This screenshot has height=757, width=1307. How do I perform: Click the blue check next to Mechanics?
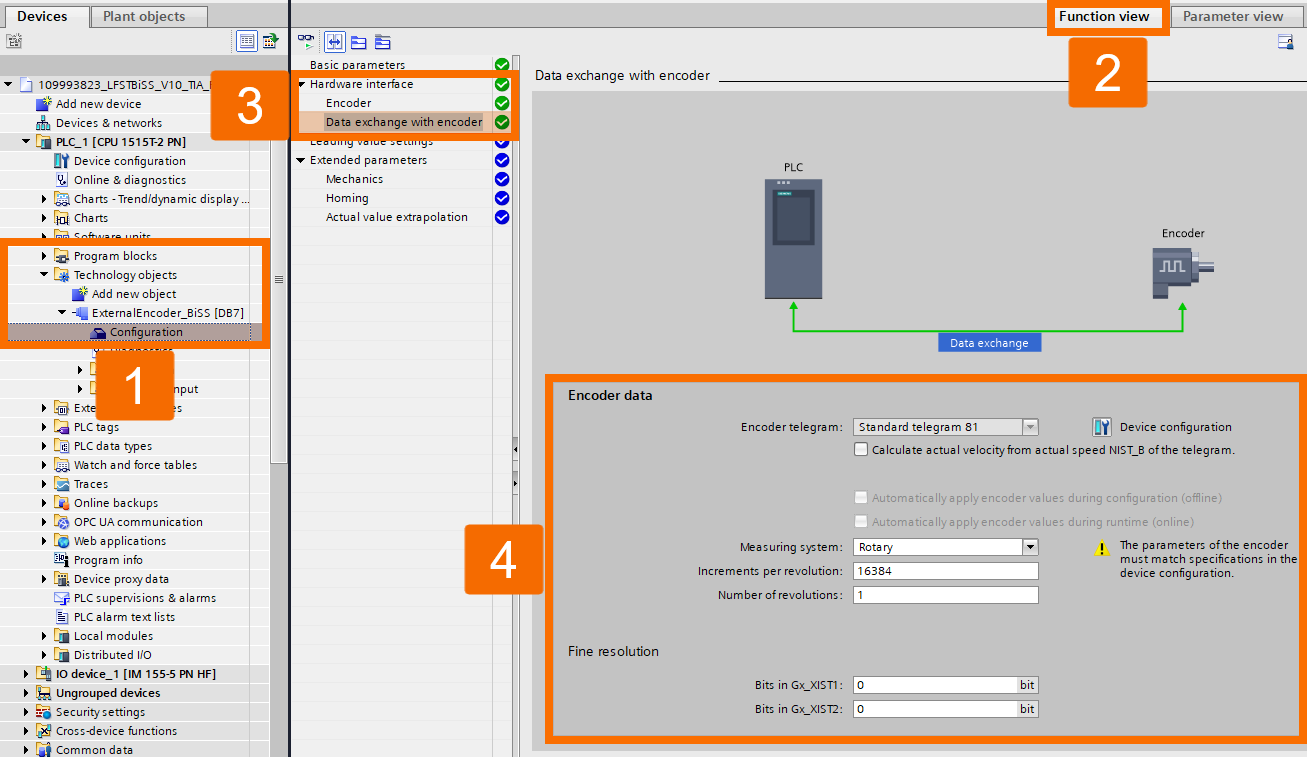(x=502, y=179)
